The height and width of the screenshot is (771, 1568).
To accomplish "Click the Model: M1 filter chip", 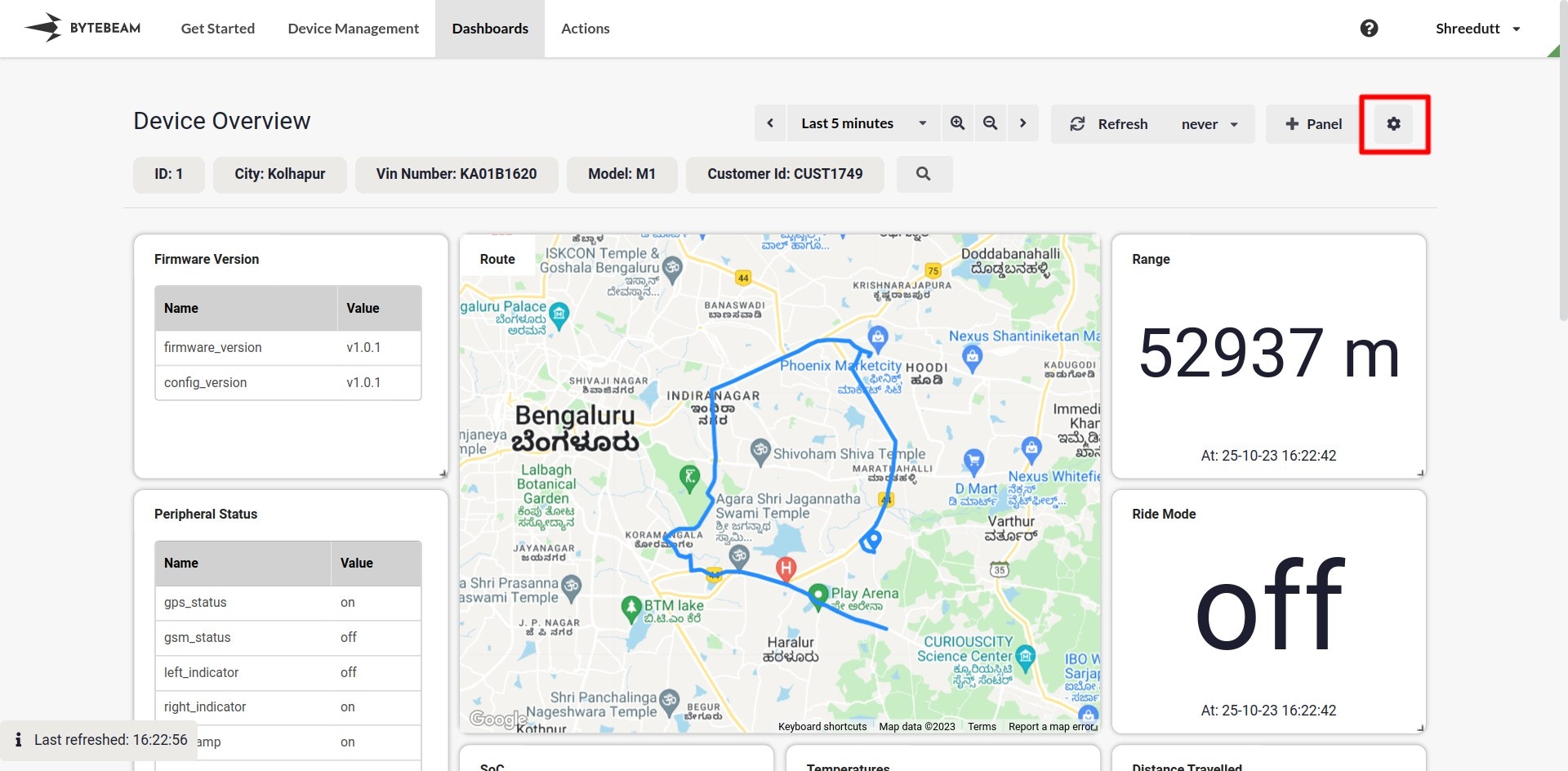I will pyautogui.click(x=622, y=174).
